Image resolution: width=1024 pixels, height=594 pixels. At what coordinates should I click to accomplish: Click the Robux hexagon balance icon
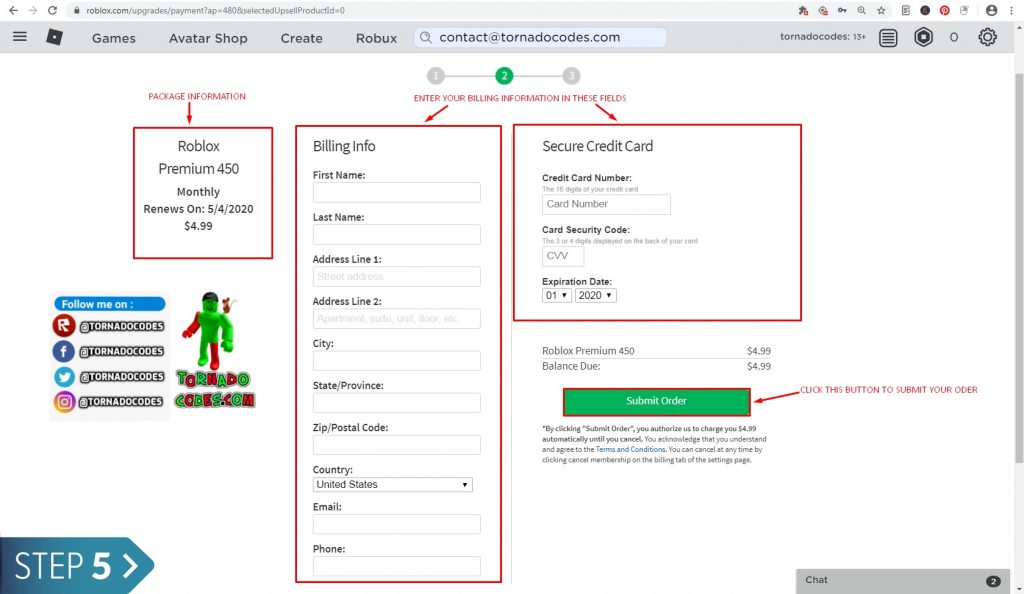click(924, 38)
